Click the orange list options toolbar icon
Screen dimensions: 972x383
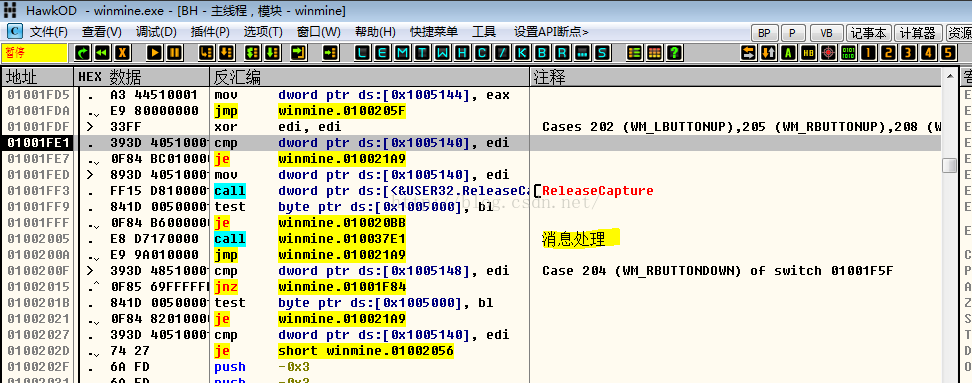[x=635, y=53]
